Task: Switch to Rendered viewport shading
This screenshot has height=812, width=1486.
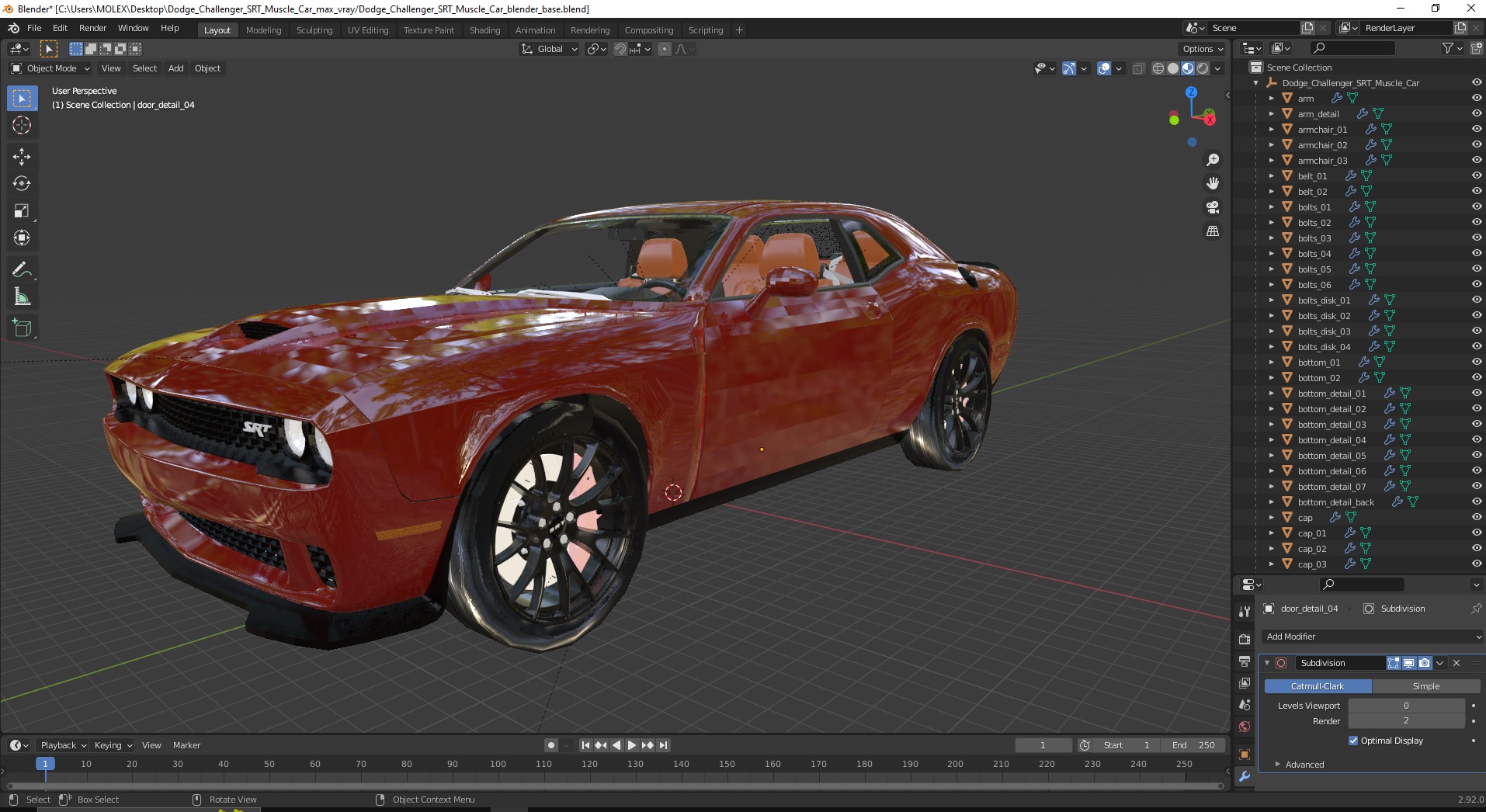Action: [1203, 68]
